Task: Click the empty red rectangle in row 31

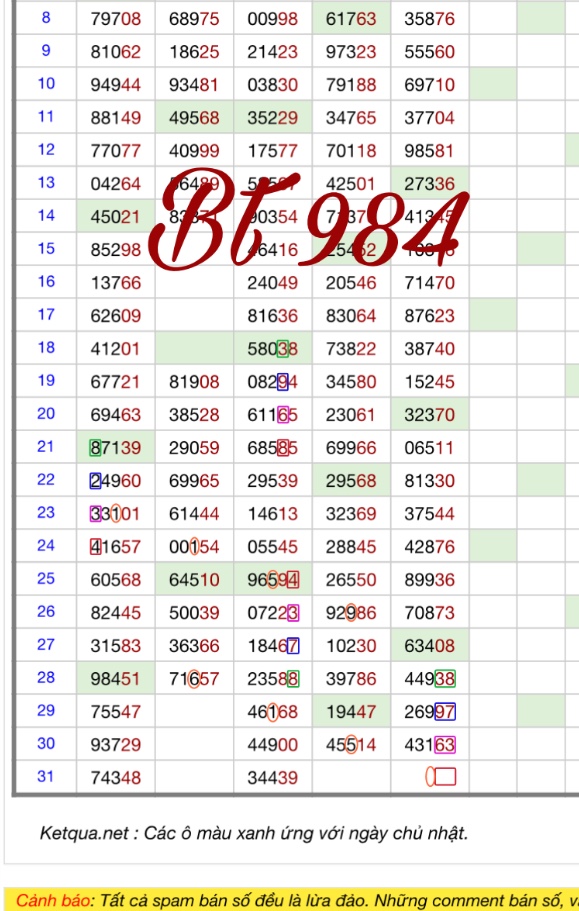Action: (445, 776)
